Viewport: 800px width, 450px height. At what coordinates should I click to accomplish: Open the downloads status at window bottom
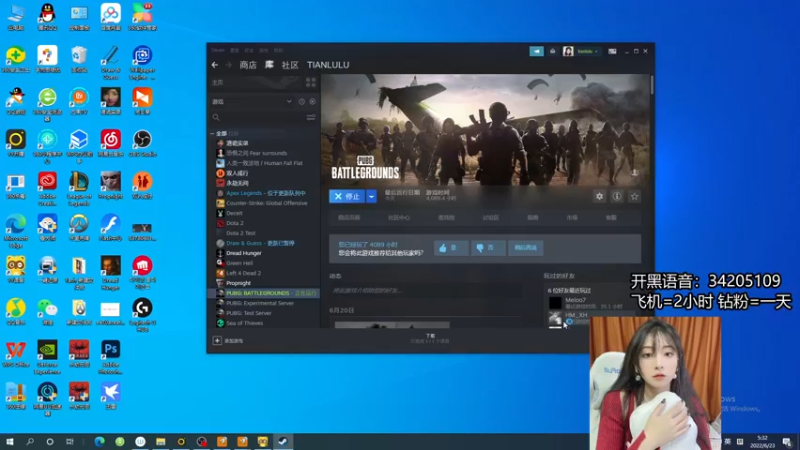pyautogui.click(x=430, y=338)
